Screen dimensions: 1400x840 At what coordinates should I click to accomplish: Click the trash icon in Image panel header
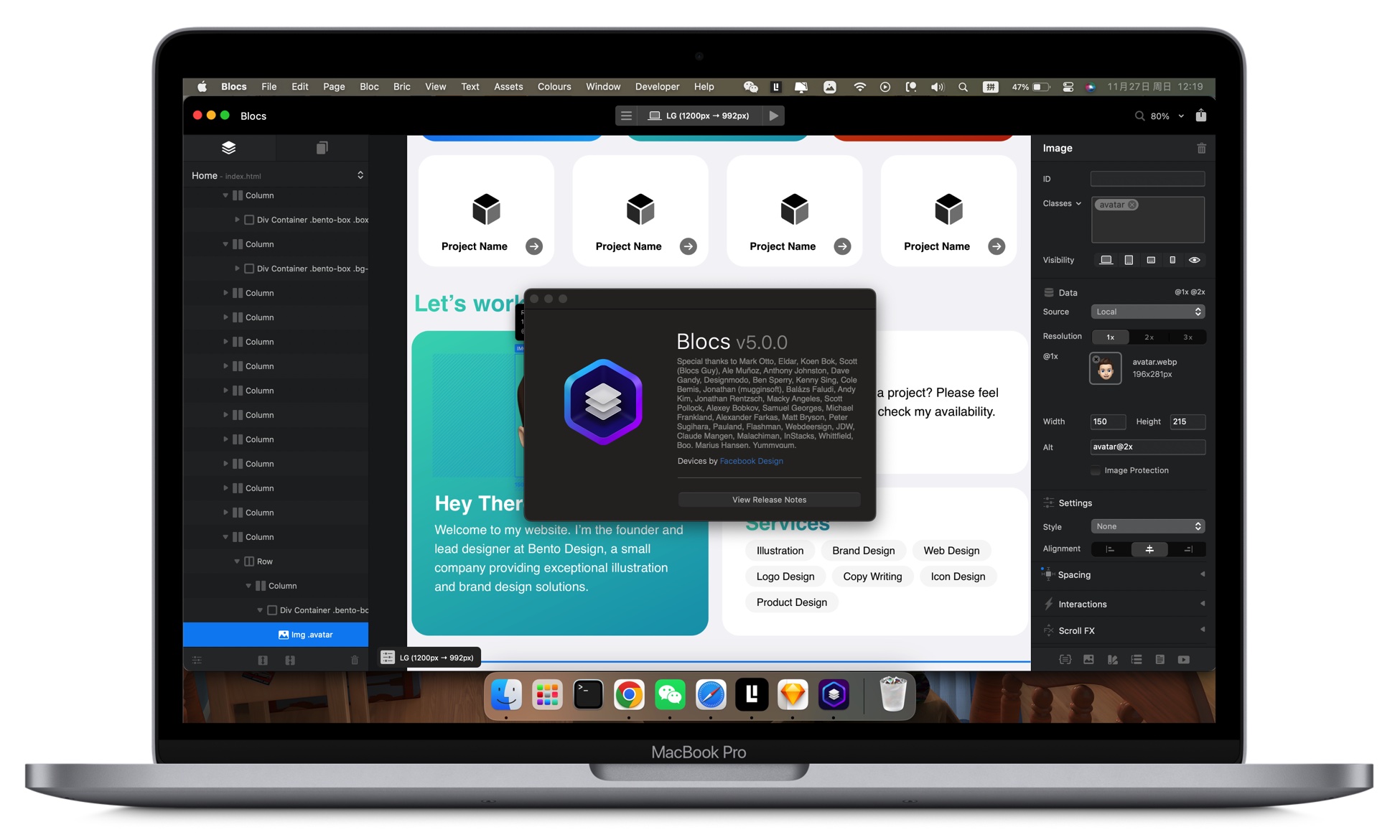pyautogui.click(x=1199, y=148)
